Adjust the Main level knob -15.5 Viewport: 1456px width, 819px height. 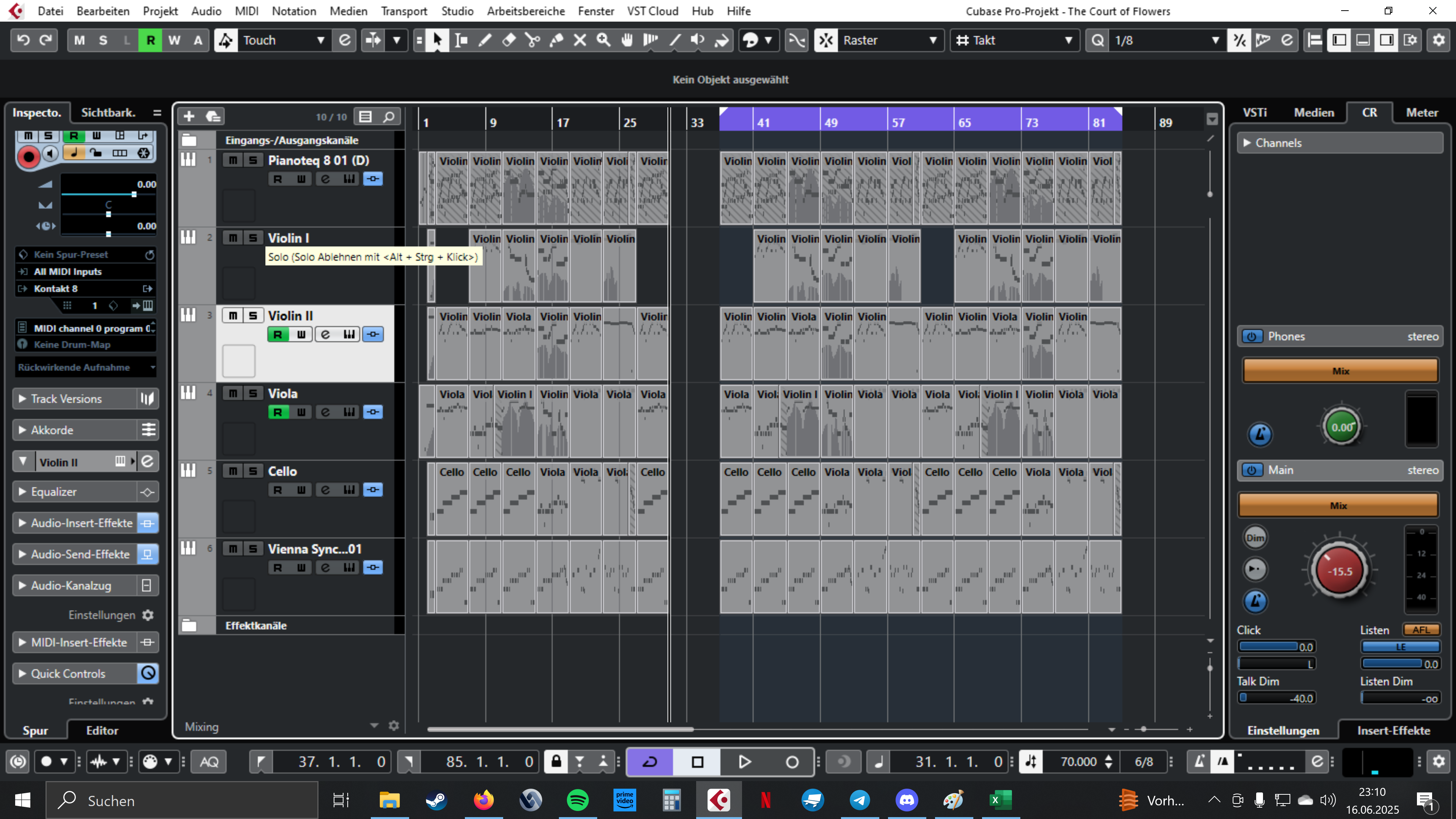pos(1340,571)
